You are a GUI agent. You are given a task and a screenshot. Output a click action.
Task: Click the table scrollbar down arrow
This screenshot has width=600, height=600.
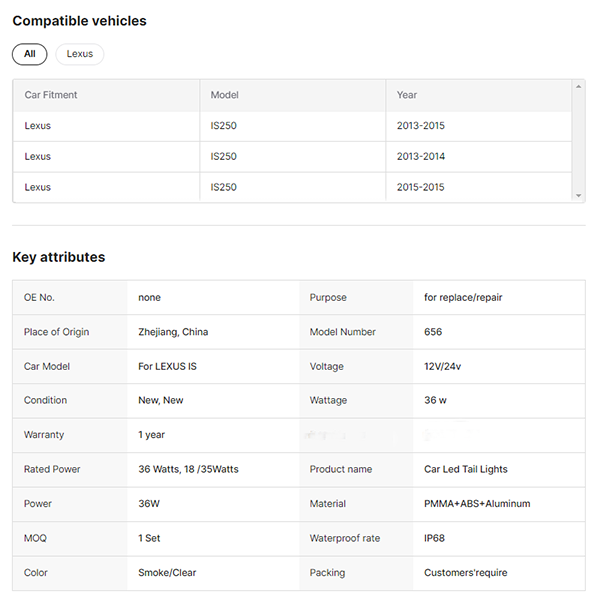578,195
